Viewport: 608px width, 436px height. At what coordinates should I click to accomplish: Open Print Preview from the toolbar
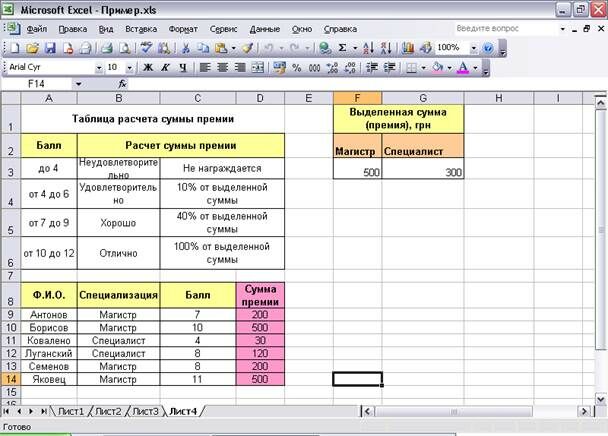point(124,48)
